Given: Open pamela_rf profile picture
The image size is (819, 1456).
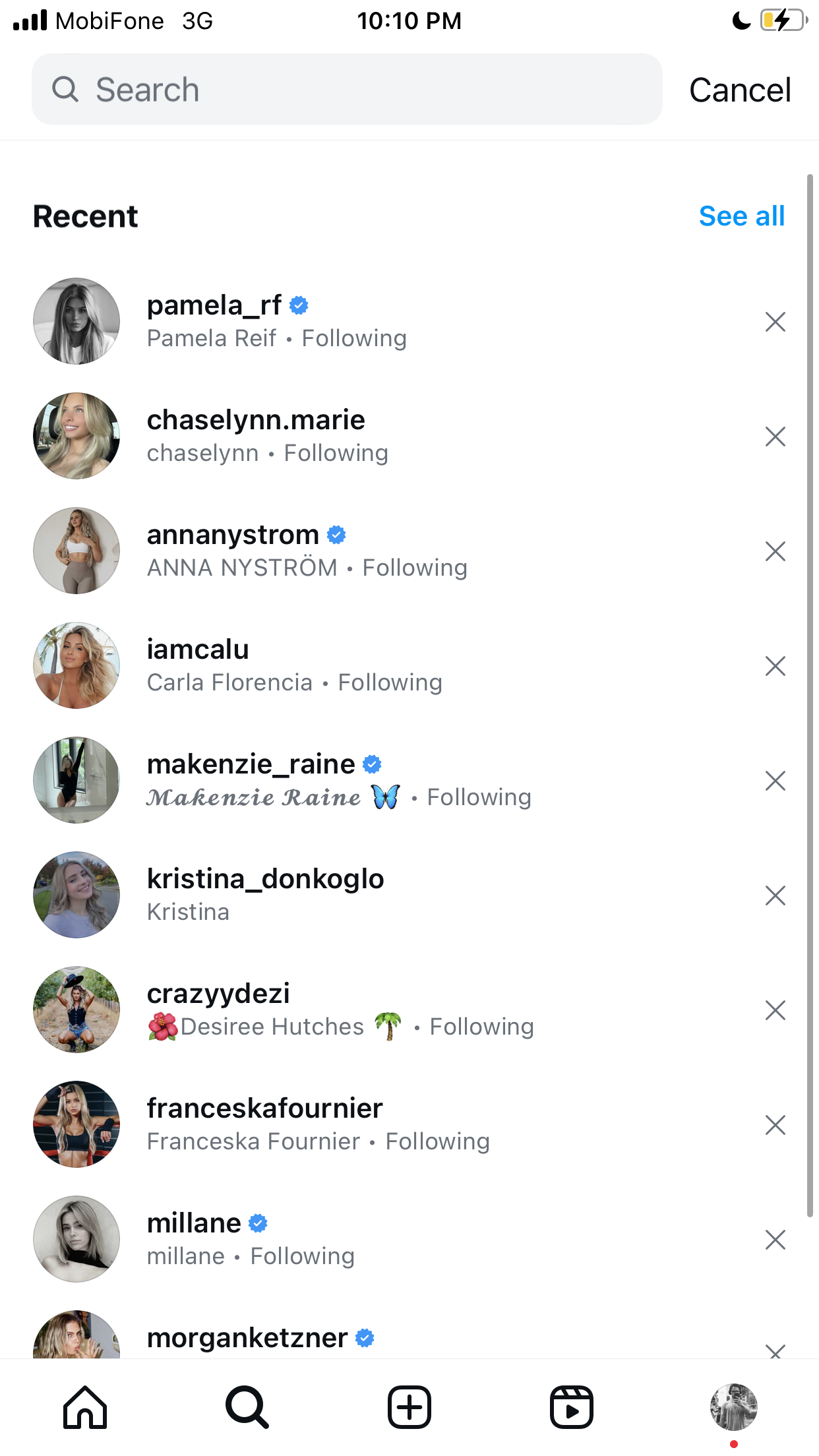Looking at the screenshot, I should [x=76, y=321].
